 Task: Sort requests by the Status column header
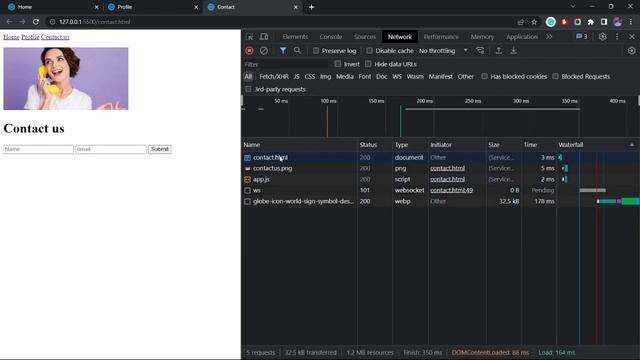(x=375, y=145)
